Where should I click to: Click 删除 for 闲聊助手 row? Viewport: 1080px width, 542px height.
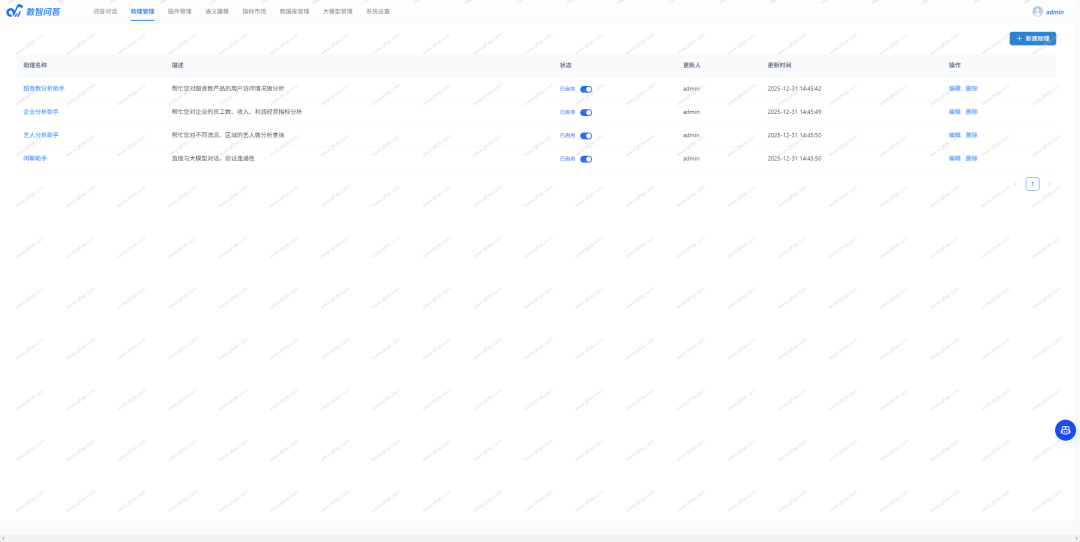[971, 158]
